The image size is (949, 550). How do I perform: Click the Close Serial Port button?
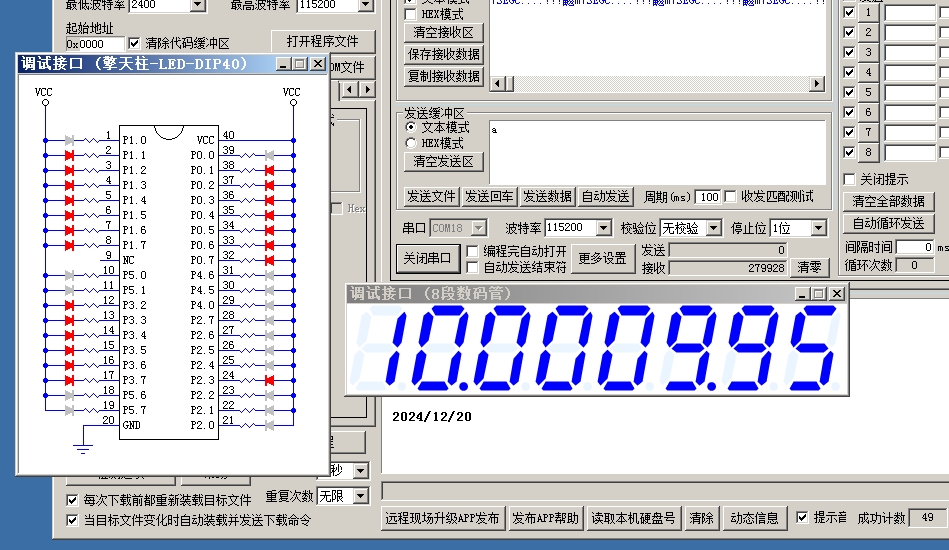(x=427, y=258)
